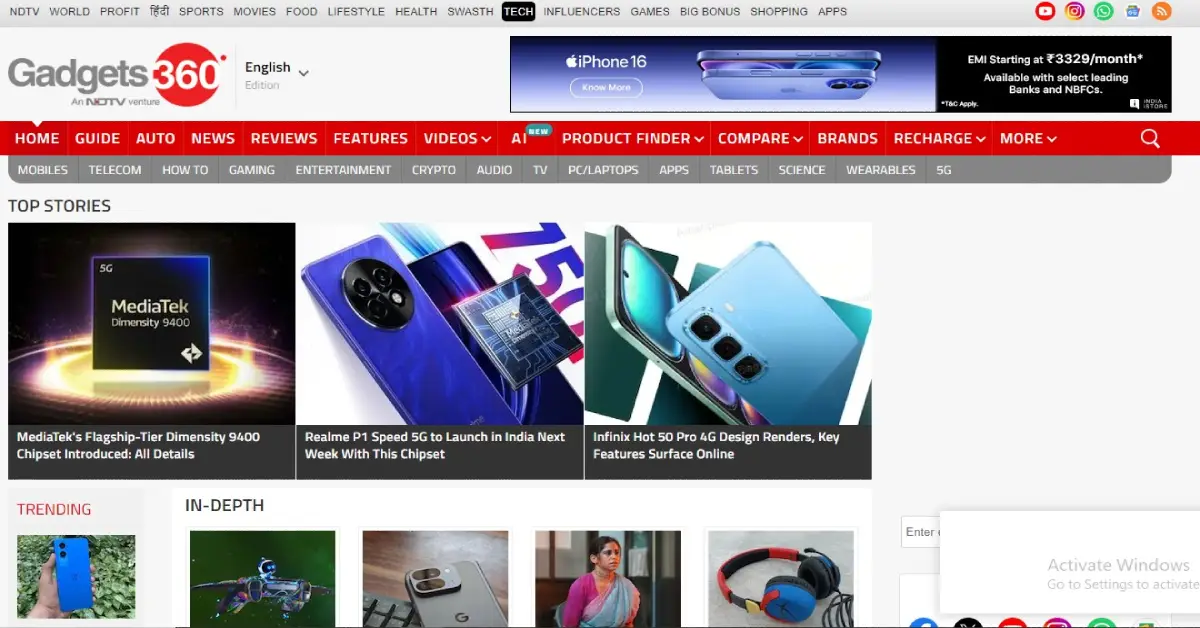Select GAMING in the sub-navigation
The image size is (1200, 628).
[x=252, y=170]
